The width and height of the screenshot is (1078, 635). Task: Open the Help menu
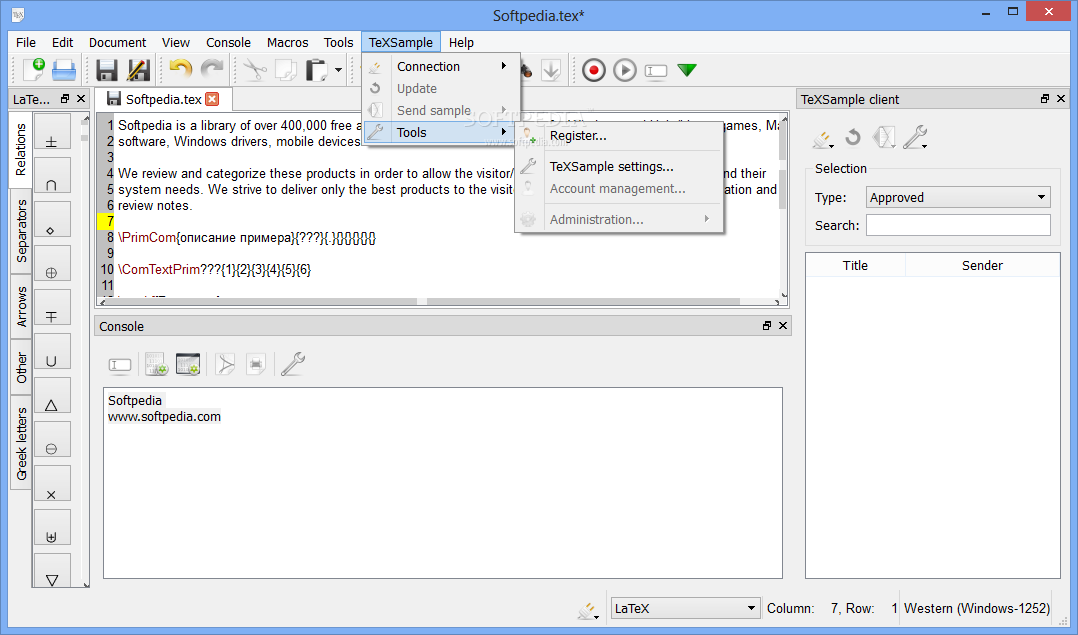(x=461, y=43)
